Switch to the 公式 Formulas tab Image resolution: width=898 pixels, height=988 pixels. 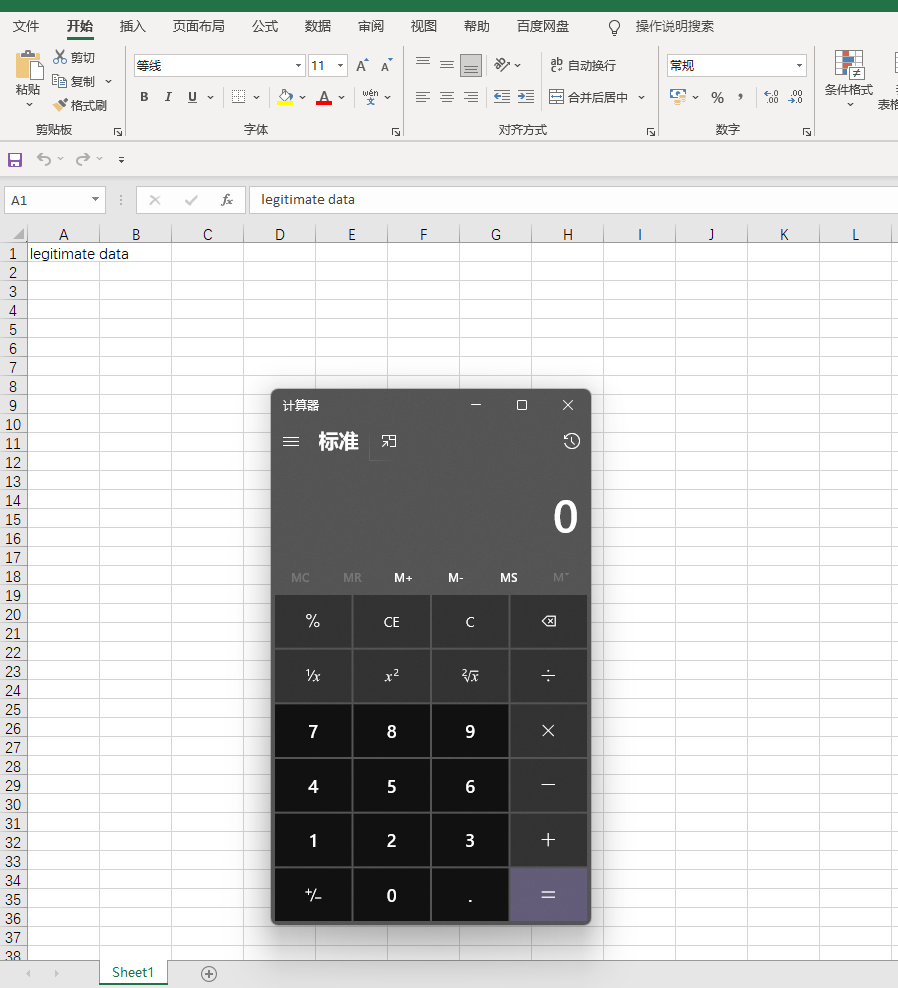(x=265, y=26)
